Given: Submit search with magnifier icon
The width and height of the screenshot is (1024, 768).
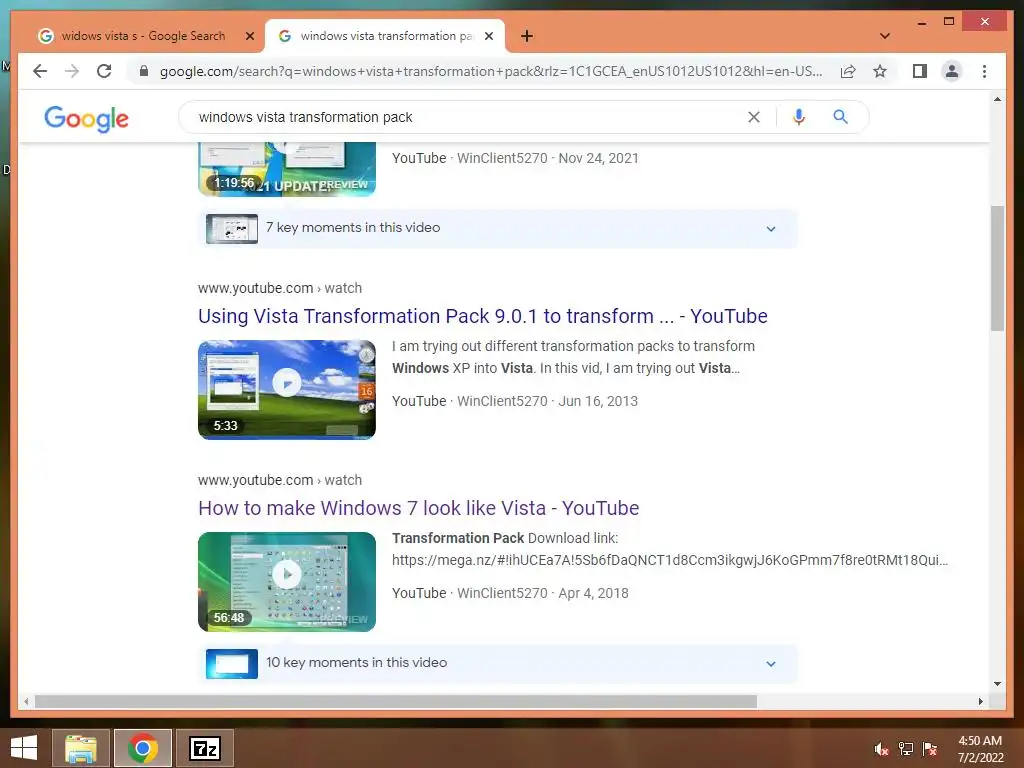Looking at the screenshot, I should click(x=840, y=117).
